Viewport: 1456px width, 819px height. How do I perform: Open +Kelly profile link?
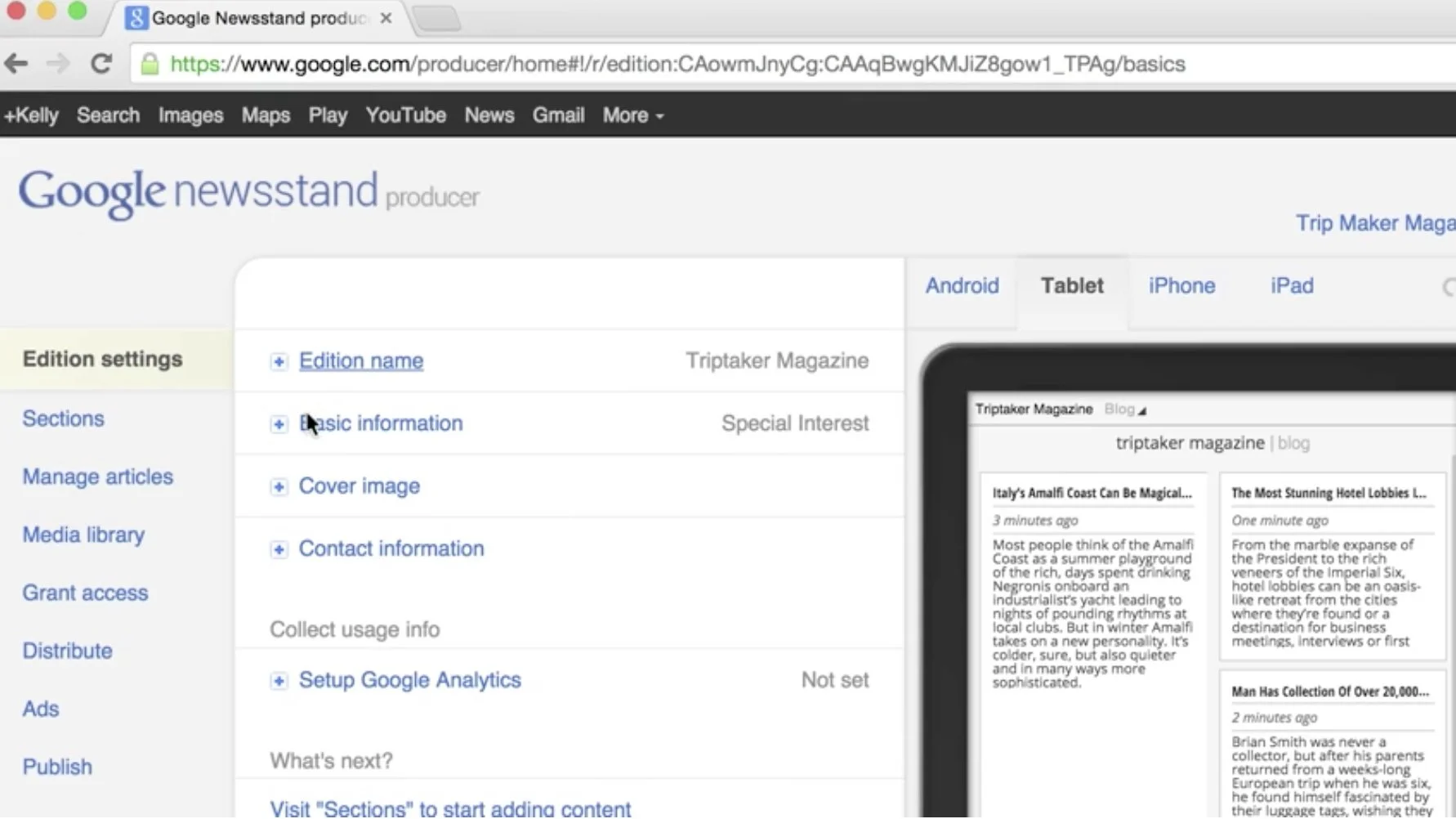(31, 115)
